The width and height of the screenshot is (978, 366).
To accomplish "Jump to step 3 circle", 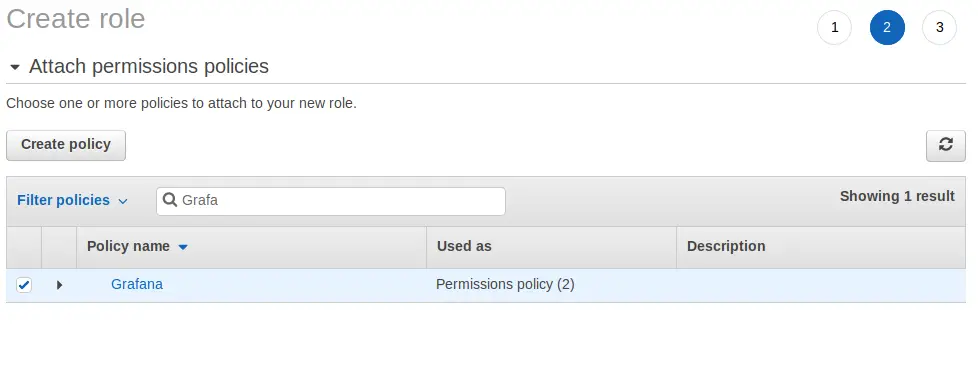I will point(939,28).
